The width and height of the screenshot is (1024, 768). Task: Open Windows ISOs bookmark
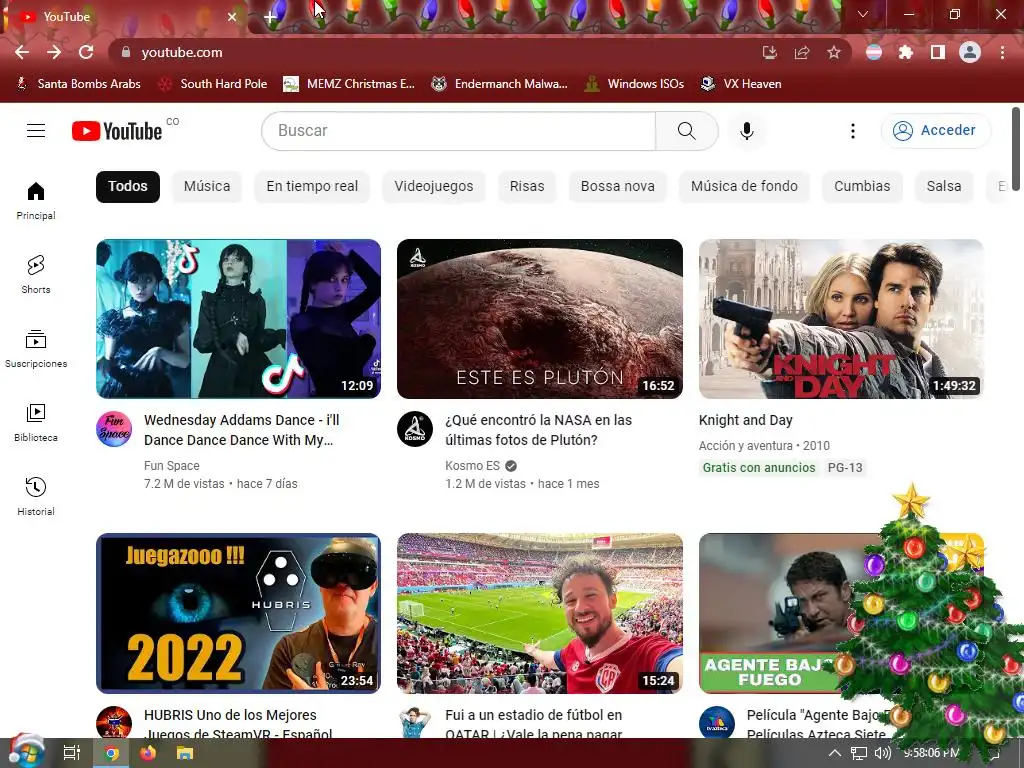point(634,84)
